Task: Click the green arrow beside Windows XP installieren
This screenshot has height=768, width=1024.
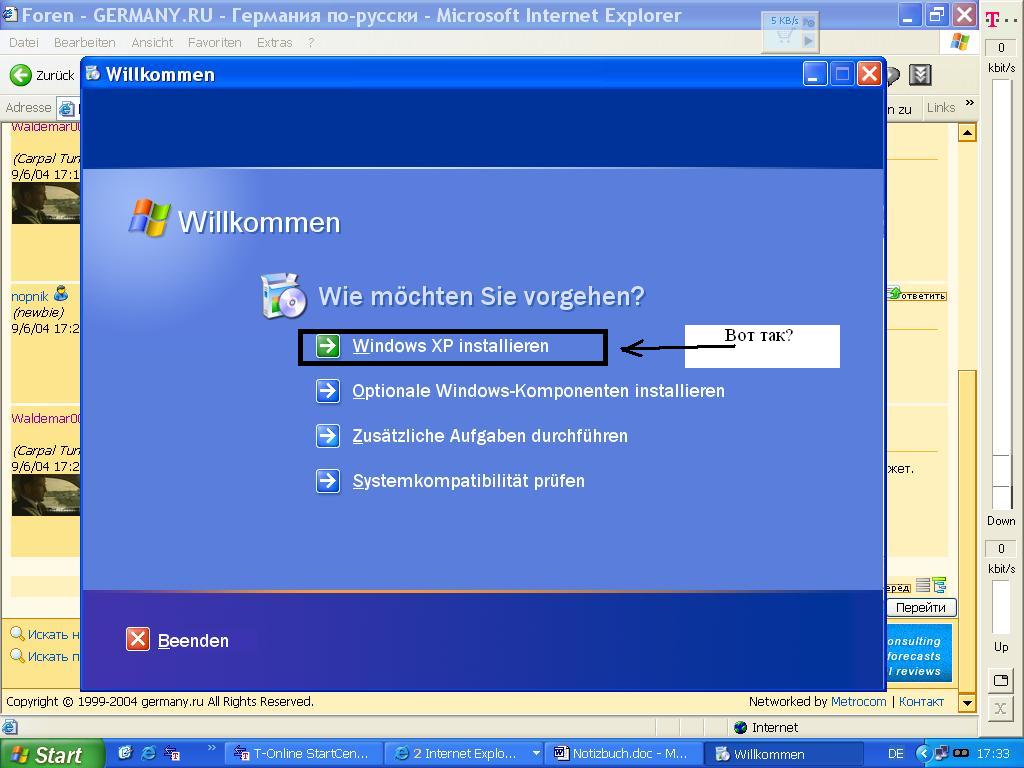Action: (328, 346)
